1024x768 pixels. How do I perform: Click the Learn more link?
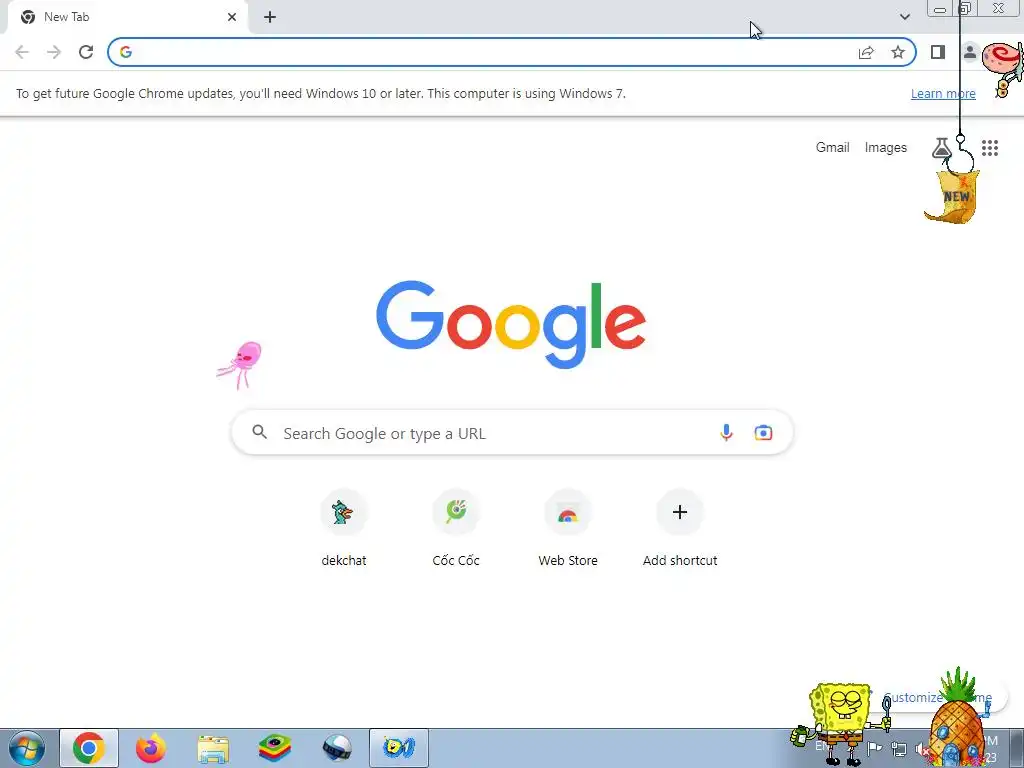tap(943, 93)
